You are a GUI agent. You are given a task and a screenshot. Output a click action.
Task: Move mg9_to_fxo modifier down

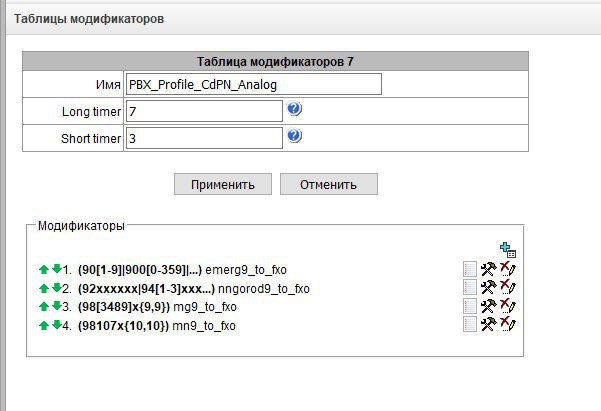(57, 306)
